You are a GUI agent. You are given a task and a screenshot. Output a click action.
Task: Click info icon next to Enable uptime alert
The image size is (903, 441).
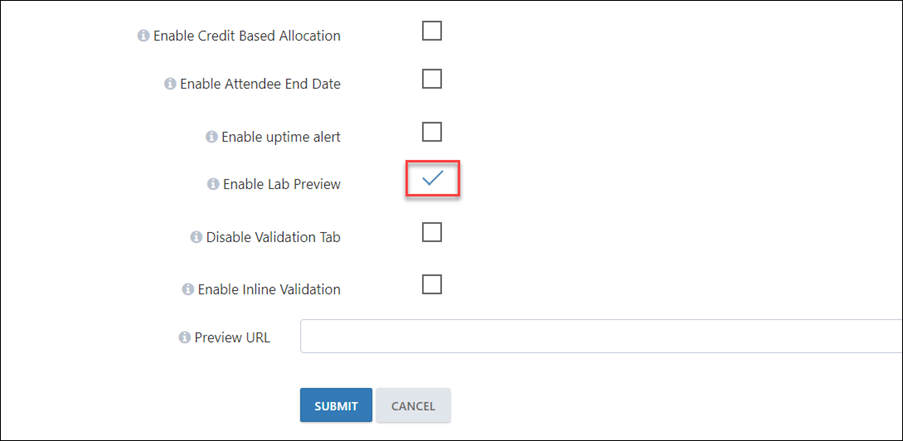tap(211, 137)
